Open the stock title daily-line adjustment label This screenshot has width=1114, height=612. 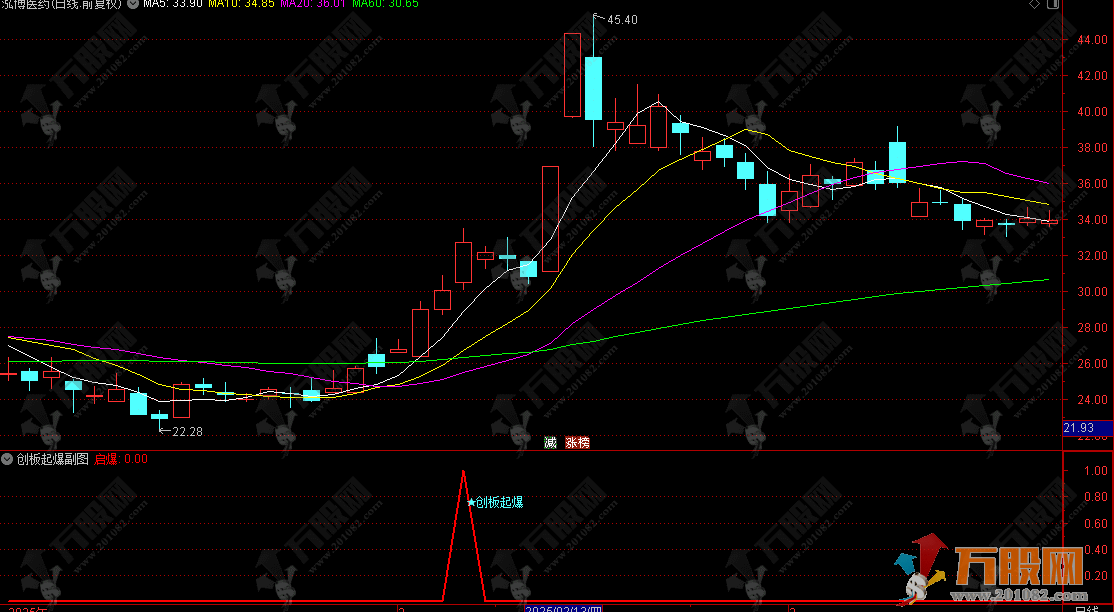62,5
